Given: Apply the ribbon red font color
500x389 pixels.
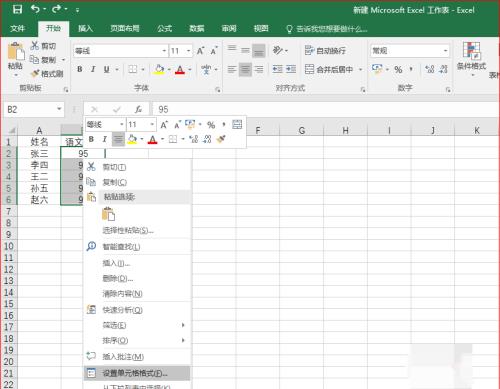Looking at the screenshot, I should coord(180,70).
